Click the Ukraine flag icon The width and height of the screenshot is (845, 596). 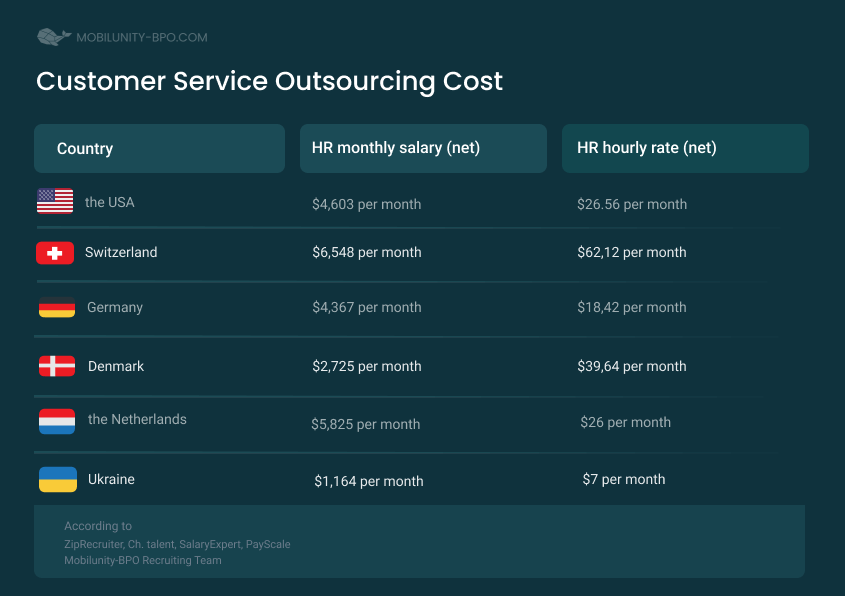pyautogui.click(x=58, y=480)
